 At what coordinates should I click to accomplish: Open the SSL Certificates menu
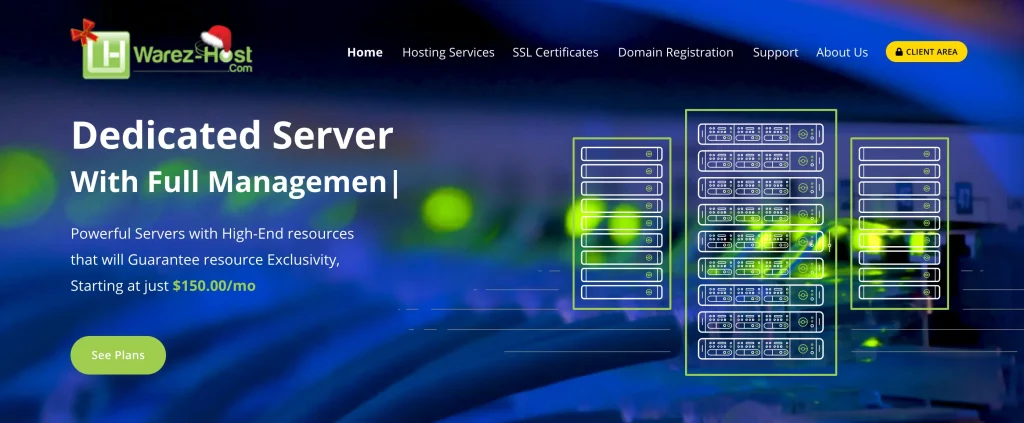coord(555,52)
